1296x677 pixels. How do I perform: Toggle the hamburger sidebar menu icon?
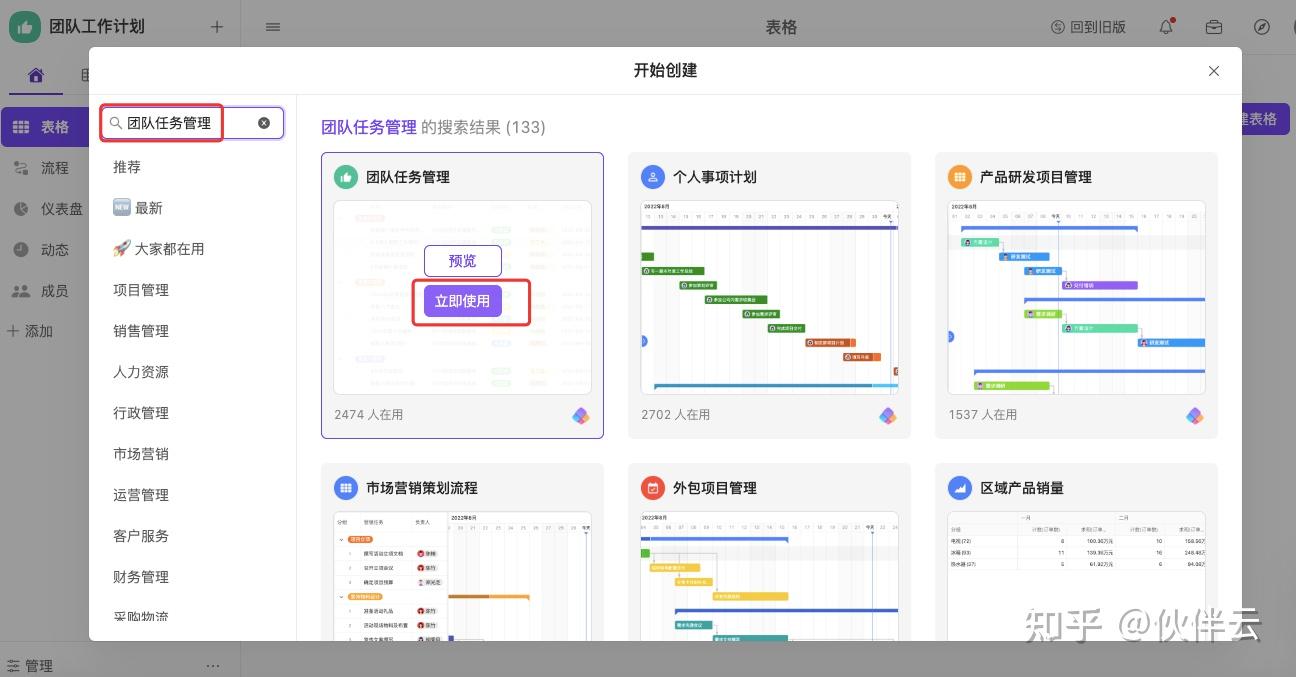273,27
